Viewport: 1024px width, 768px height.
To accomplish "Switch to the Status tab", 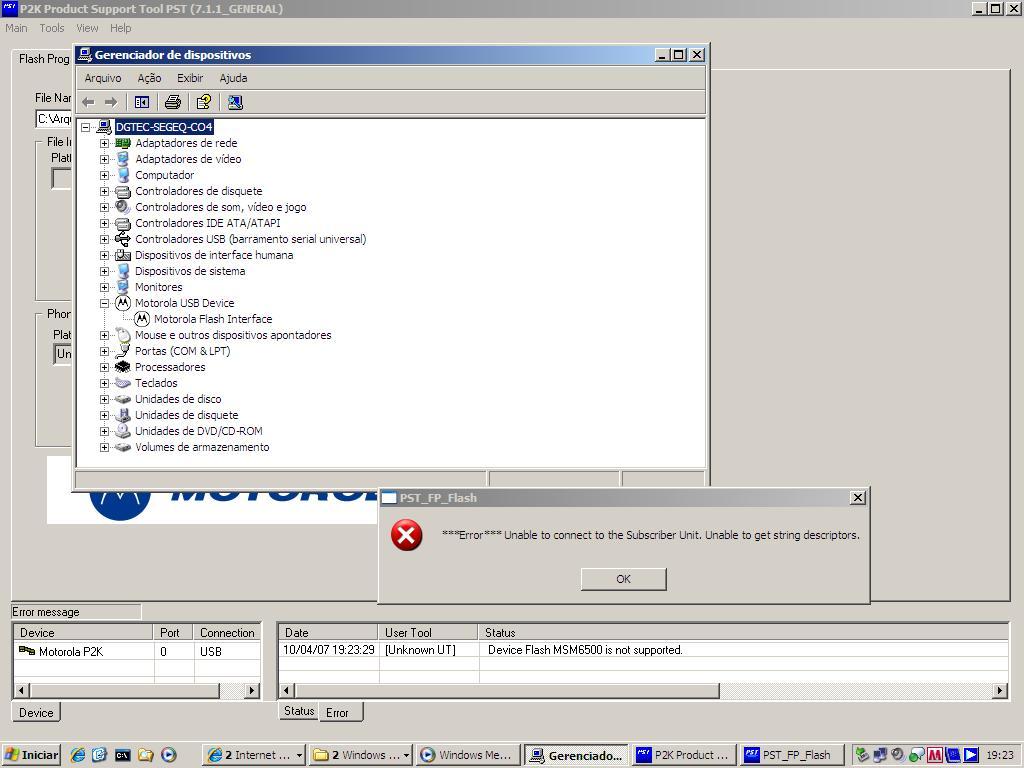I will 298,711.
